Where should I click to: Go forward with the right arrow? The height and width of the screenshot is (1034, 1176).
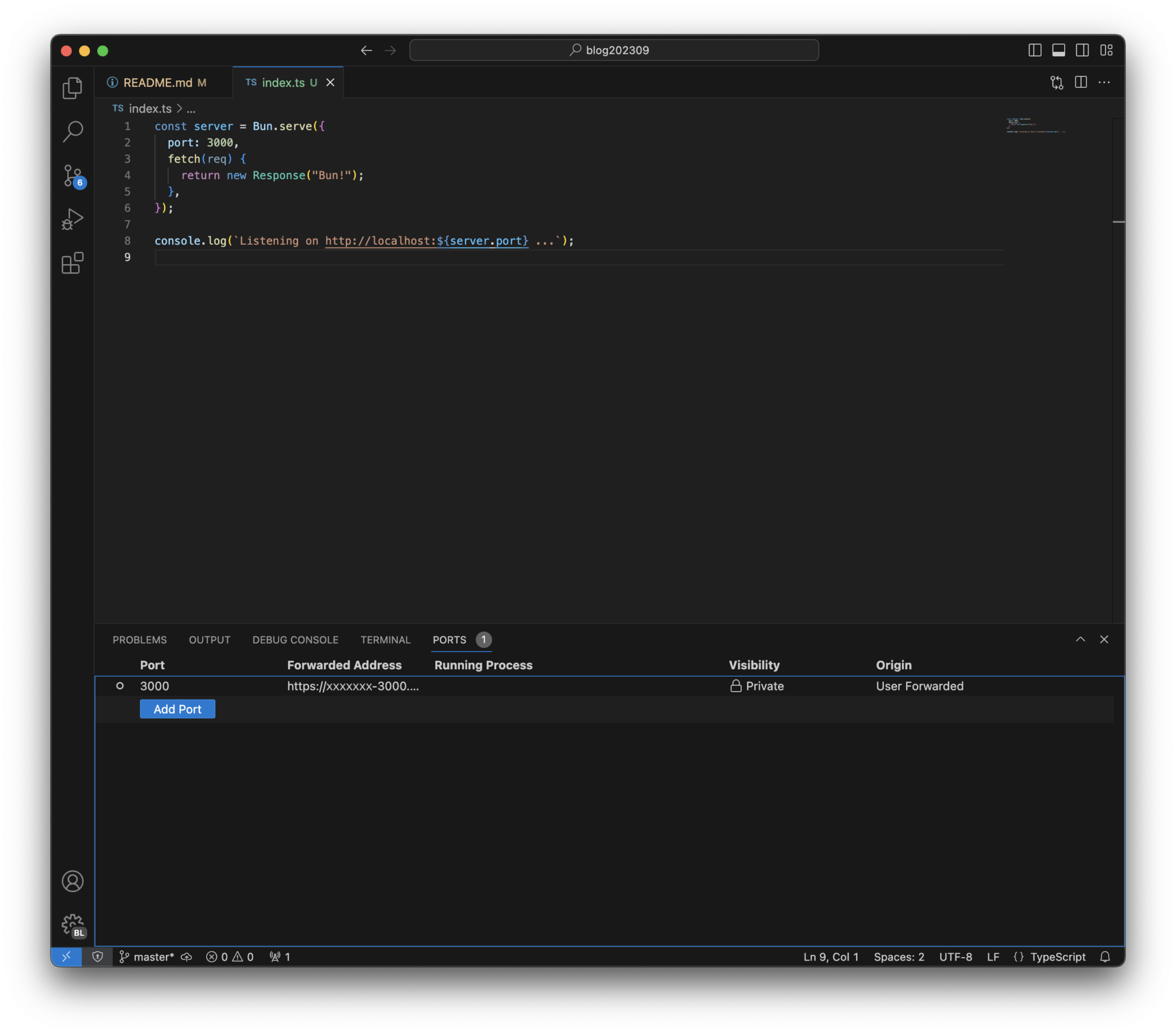[x=390, y=51]
